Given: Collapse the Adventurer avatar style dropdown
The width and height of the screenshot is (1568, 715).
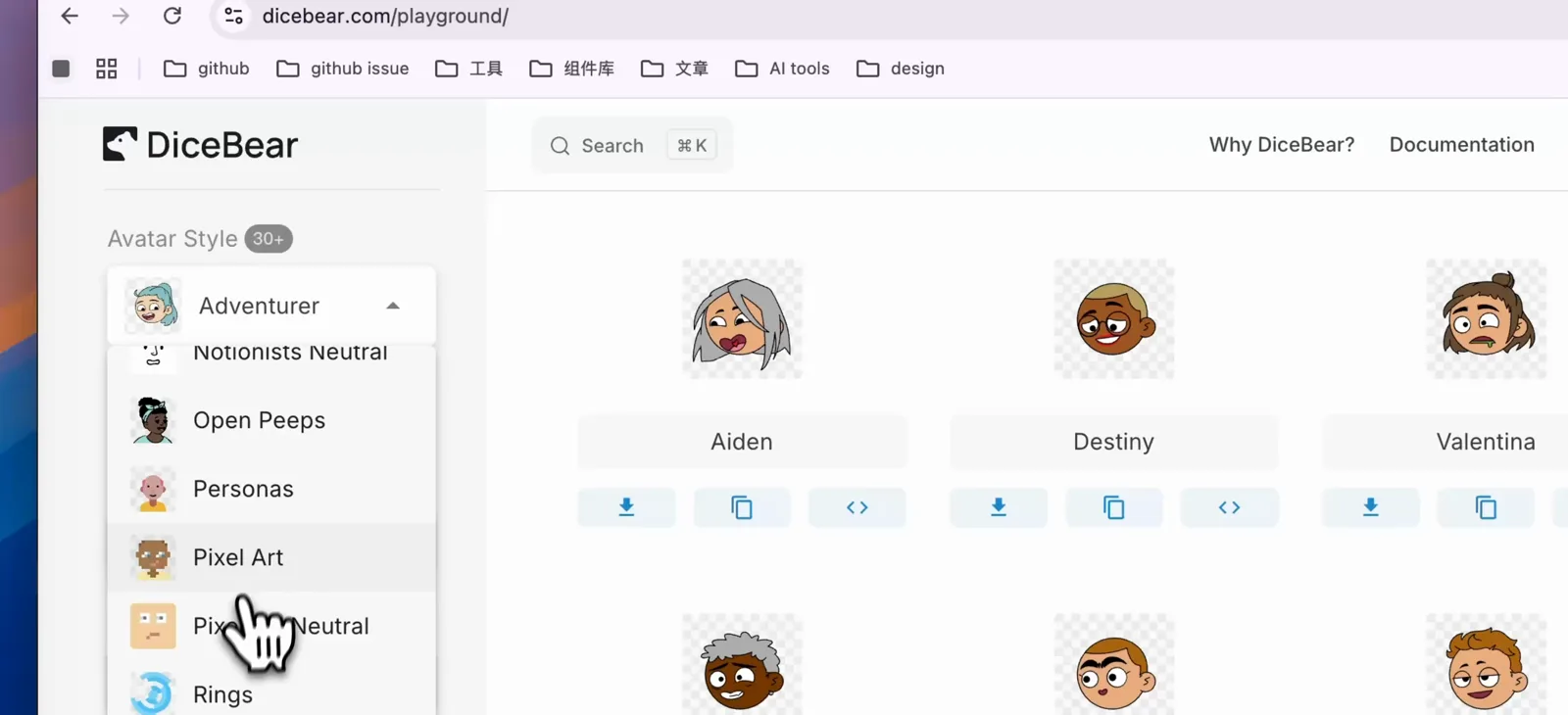Looking at the screenshot, I should pyautogui.click(x=271, y=306).
